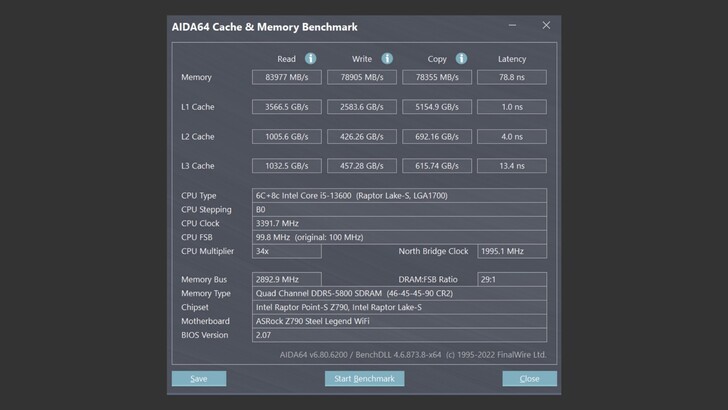The width and height of the screenshot is (728, 410).
Task: Close the benchmark window with the X
Action: tap(546, 26)
